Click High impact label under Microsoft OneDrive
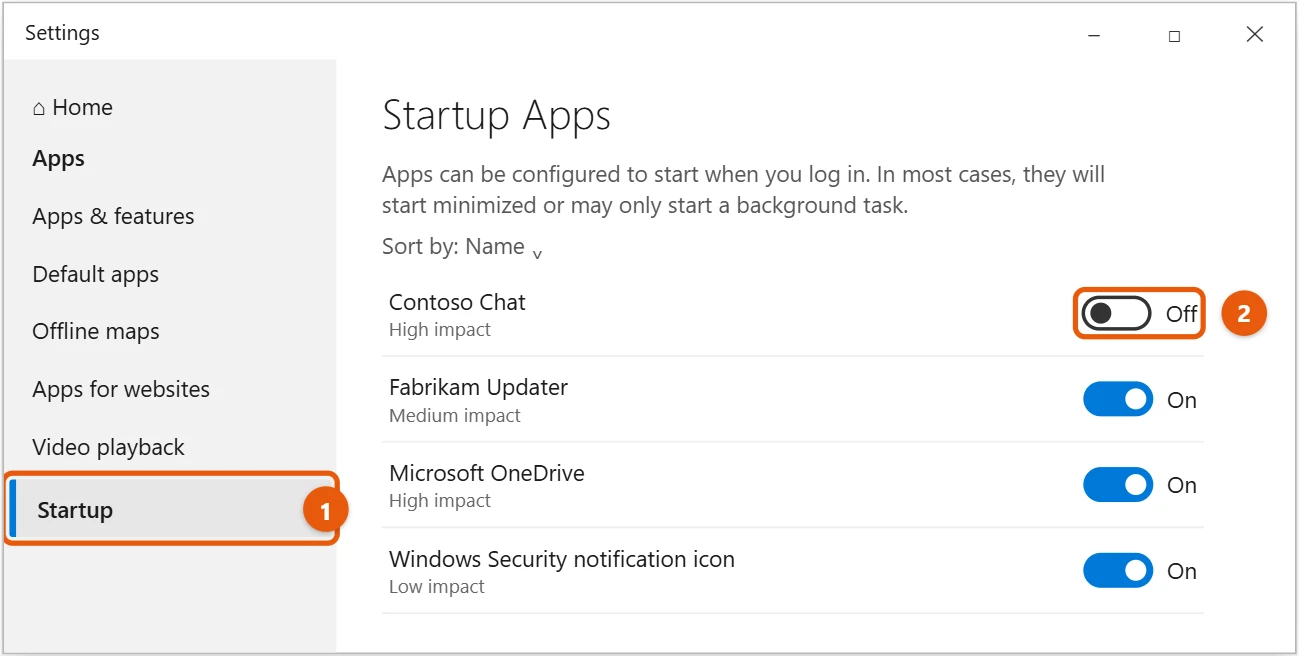 [x=440, y=500]
